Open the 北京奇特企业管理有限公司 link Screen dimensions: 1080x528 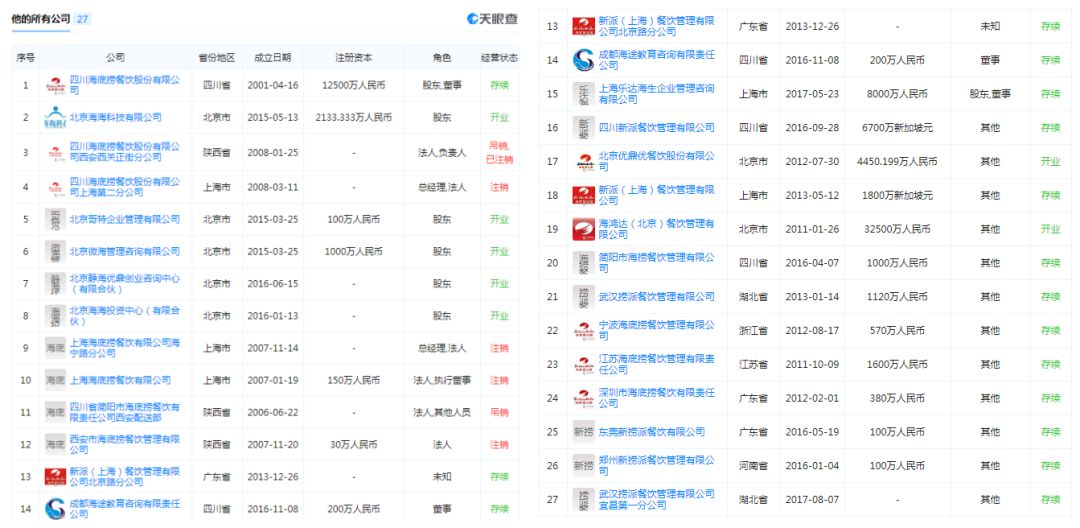point(125,219)
